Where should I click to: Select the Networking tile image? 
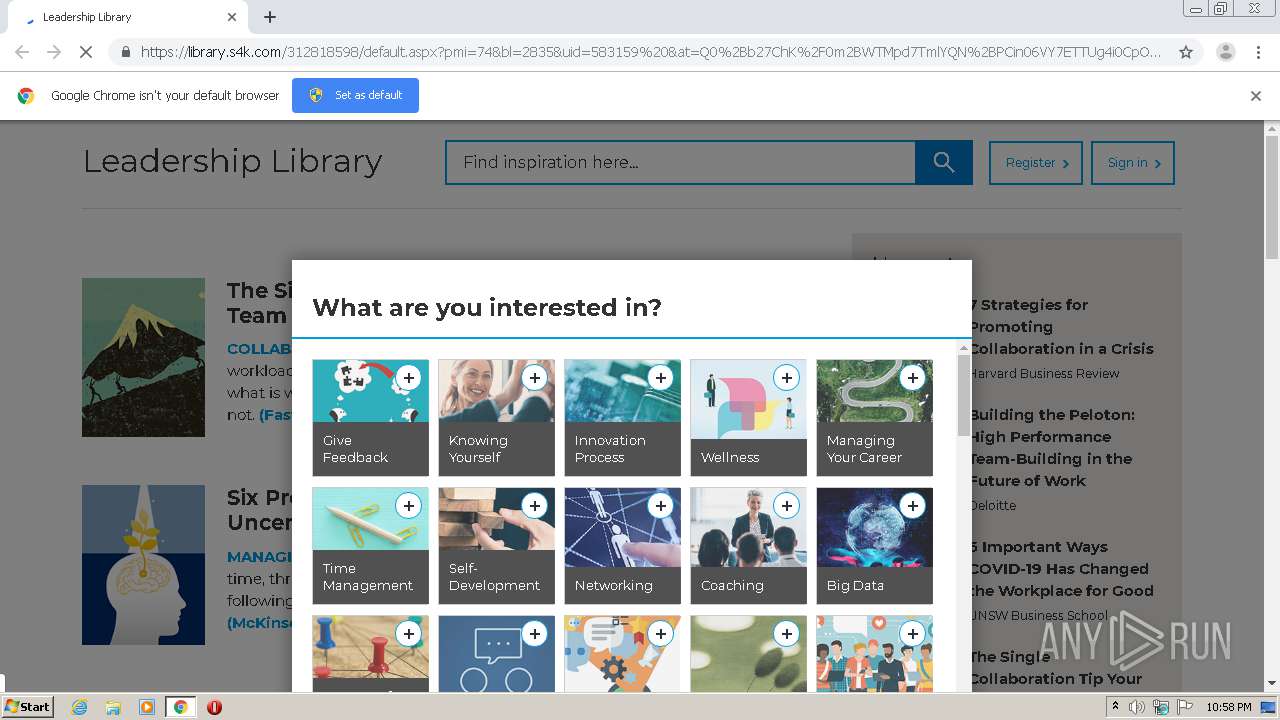click(x=622, y=527)
